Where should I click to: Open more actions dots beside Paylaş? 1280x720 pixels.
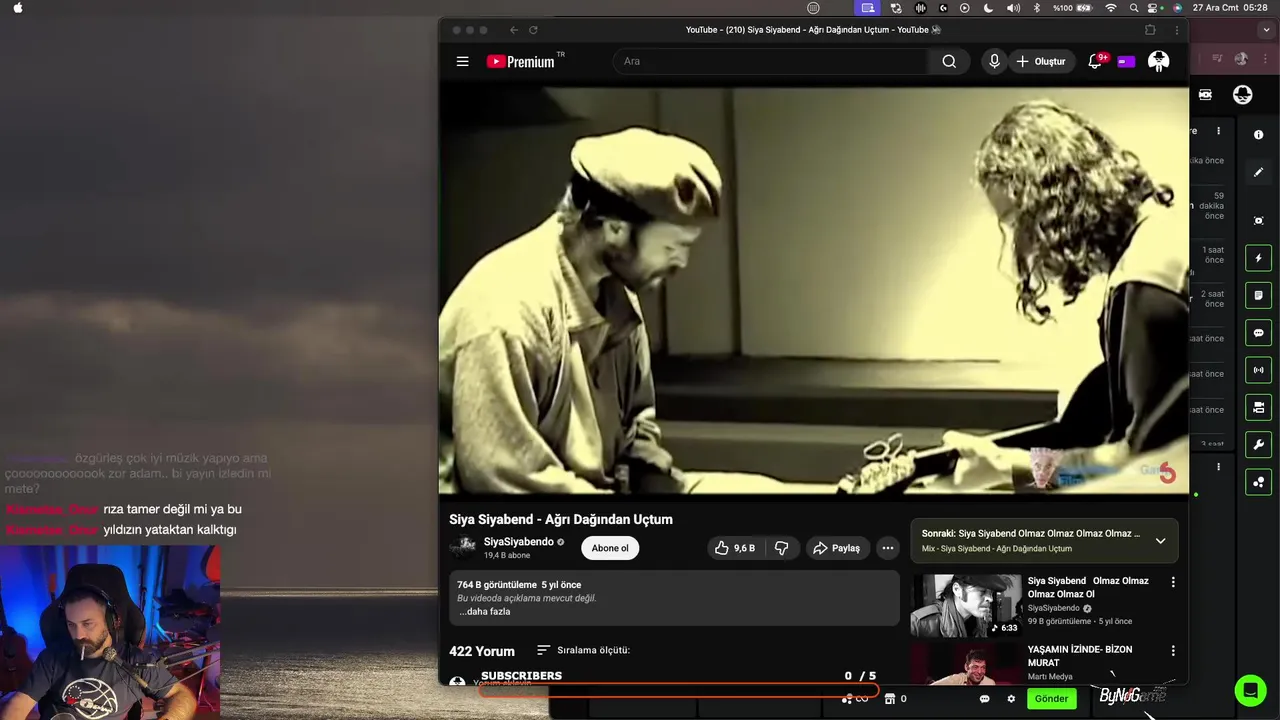888,548
